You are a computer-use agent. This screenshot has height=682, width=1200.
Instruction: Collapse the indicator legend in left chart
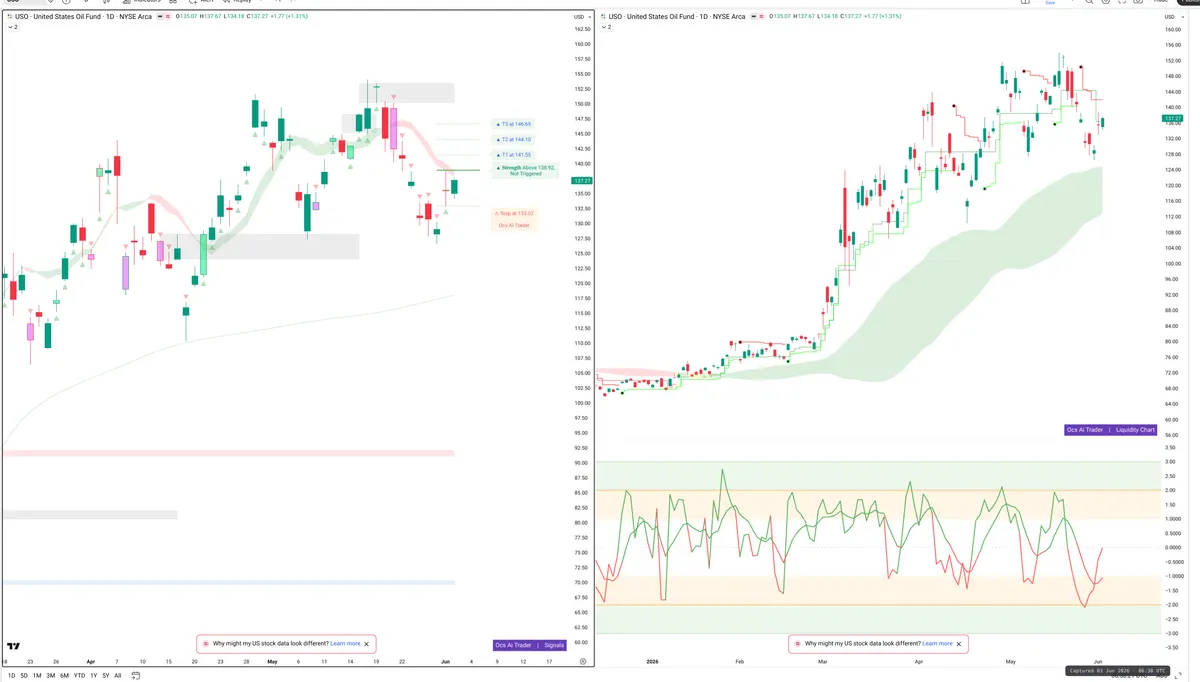(12, 27)
